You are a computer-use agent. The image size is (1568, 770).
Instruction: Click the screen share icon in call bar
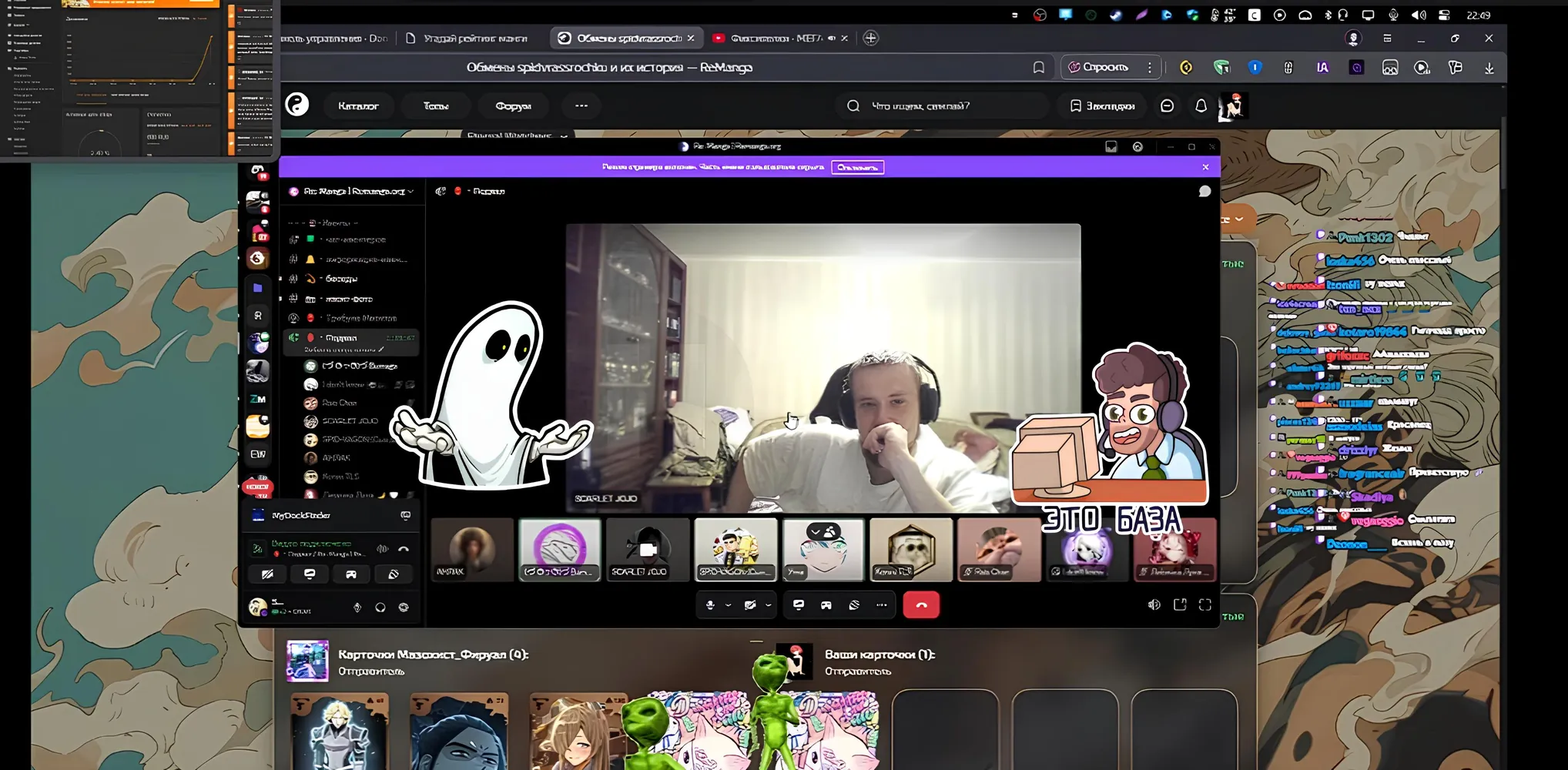pos(799,605)
